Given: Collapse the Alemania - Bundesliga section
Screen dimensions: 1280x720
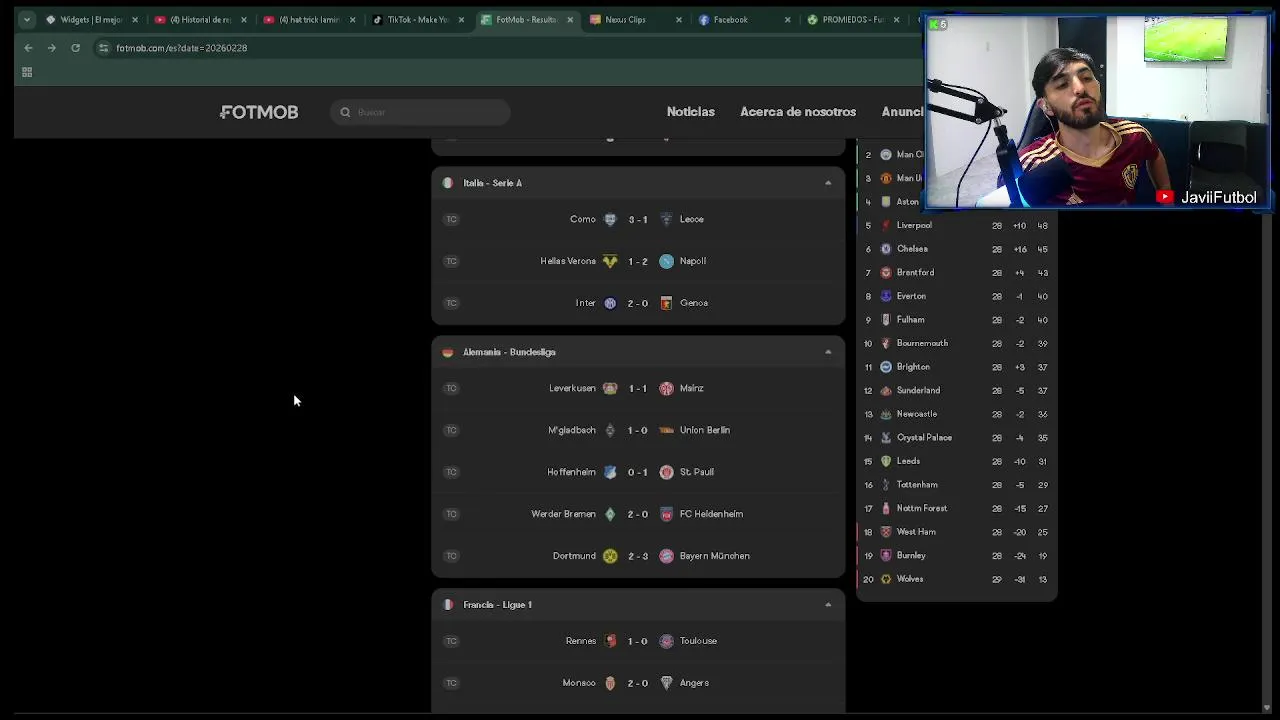Looking at the screenshot, I should click(828, 352).
